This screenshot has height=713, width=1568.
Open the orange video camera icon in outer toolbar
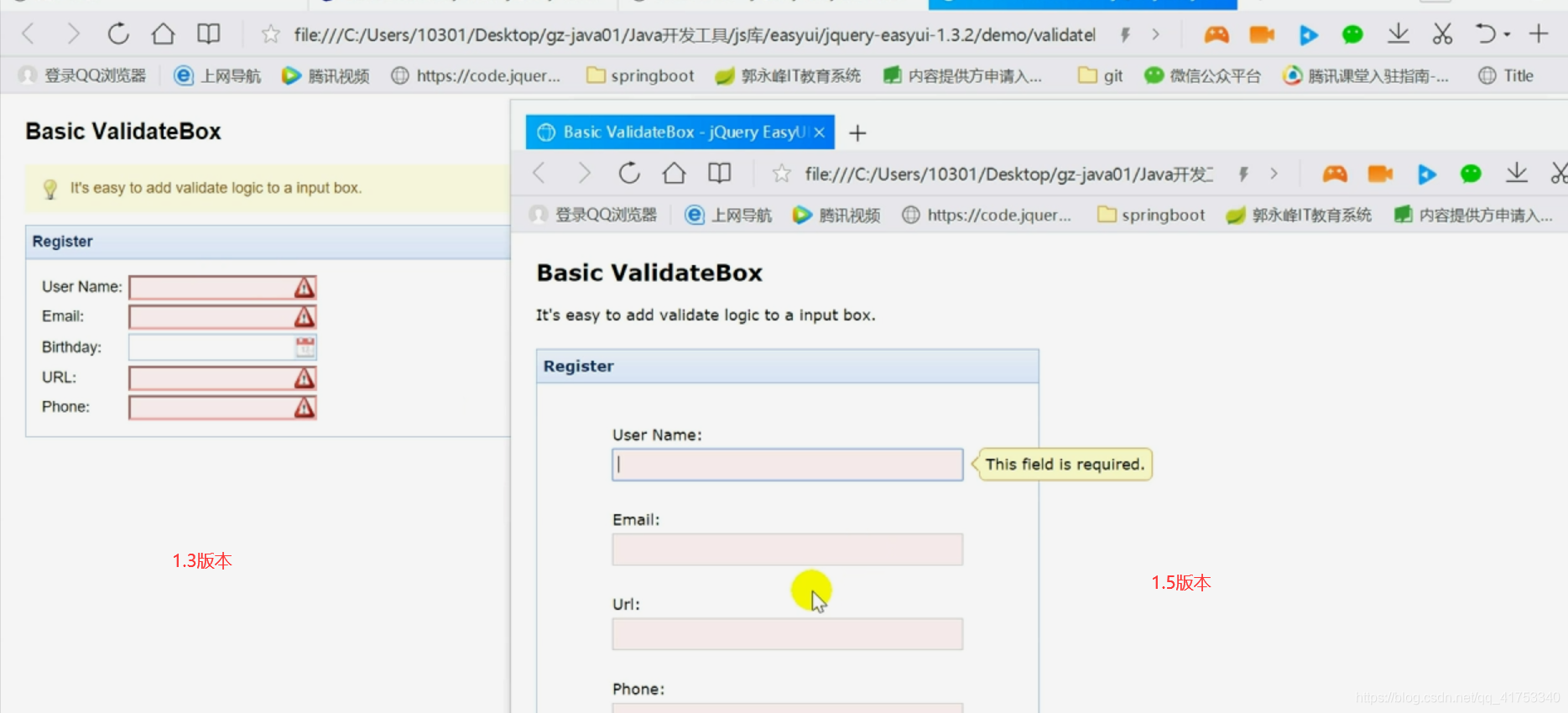tap(1262, 34)
